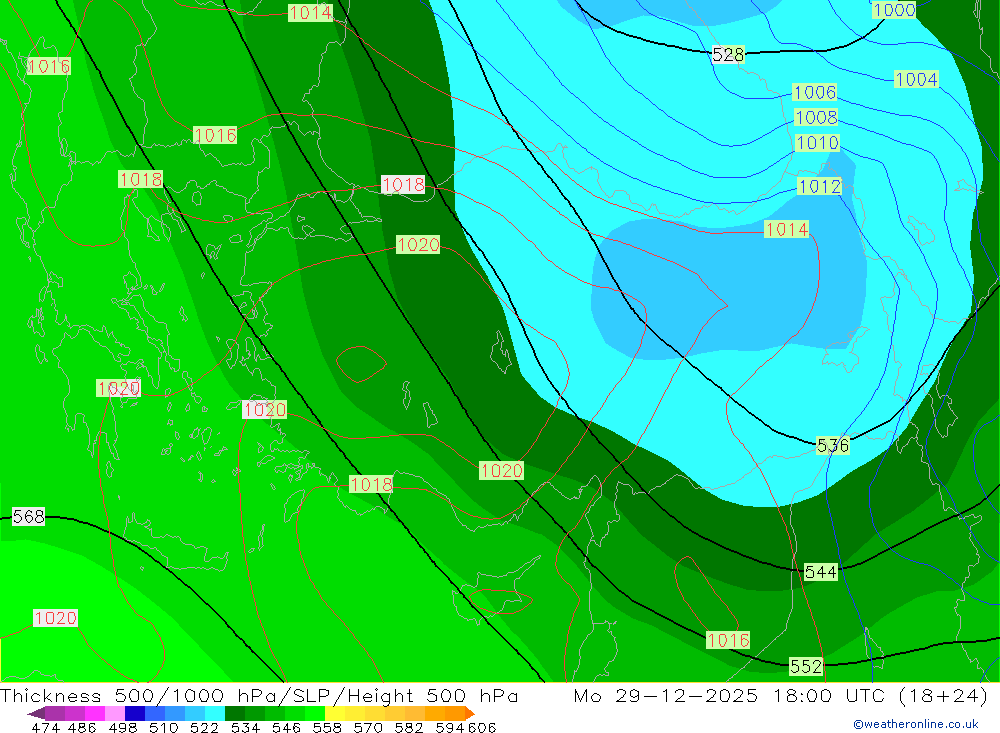Click the 594 value under the color scale
Screen dimensions: 1000x733
(x=450, y=727)
